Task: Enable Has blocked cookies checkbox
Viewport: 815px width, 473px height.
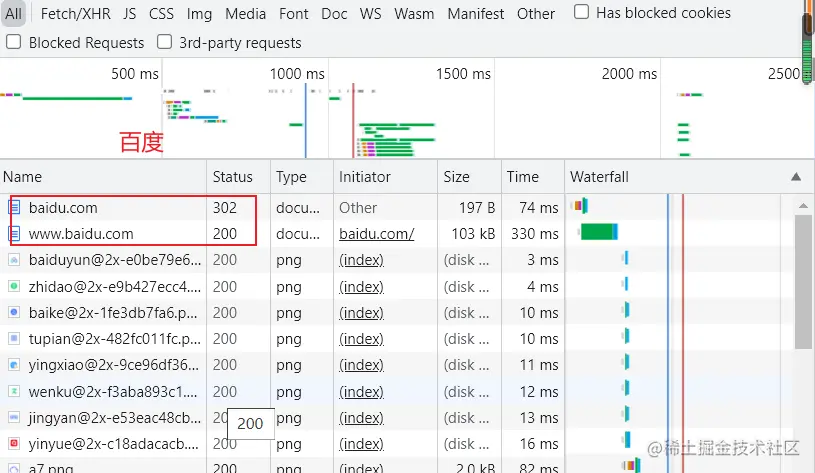Action: coord(581,11)
